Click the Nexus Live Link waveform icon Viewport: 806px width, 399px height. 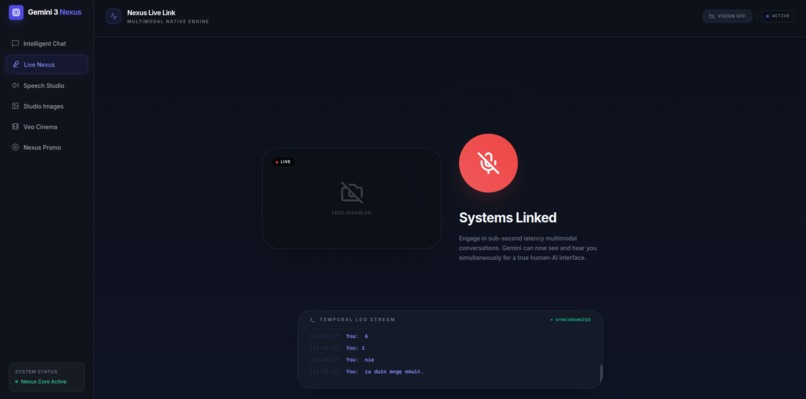pos(114,16)
